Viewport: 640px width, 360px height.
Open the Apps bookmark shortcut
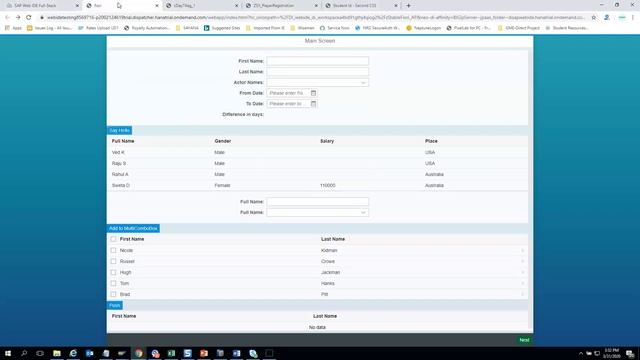[13, 28]
